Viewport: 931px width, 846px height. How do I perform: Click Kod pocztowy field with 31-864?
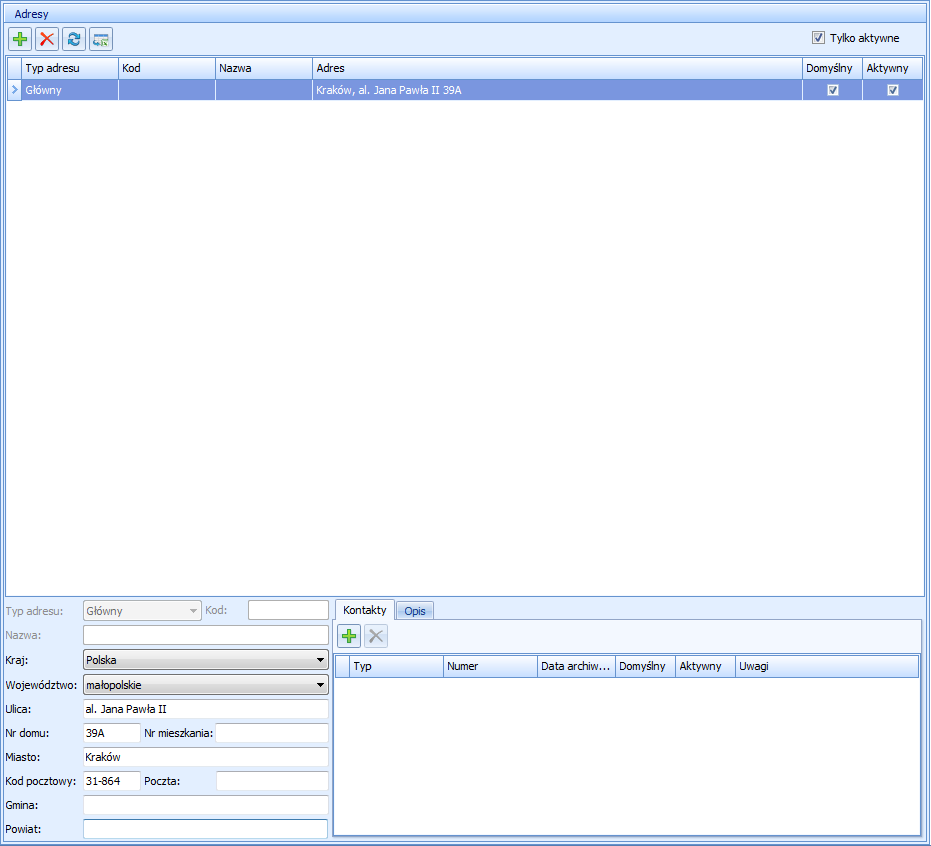coord(112,781)
